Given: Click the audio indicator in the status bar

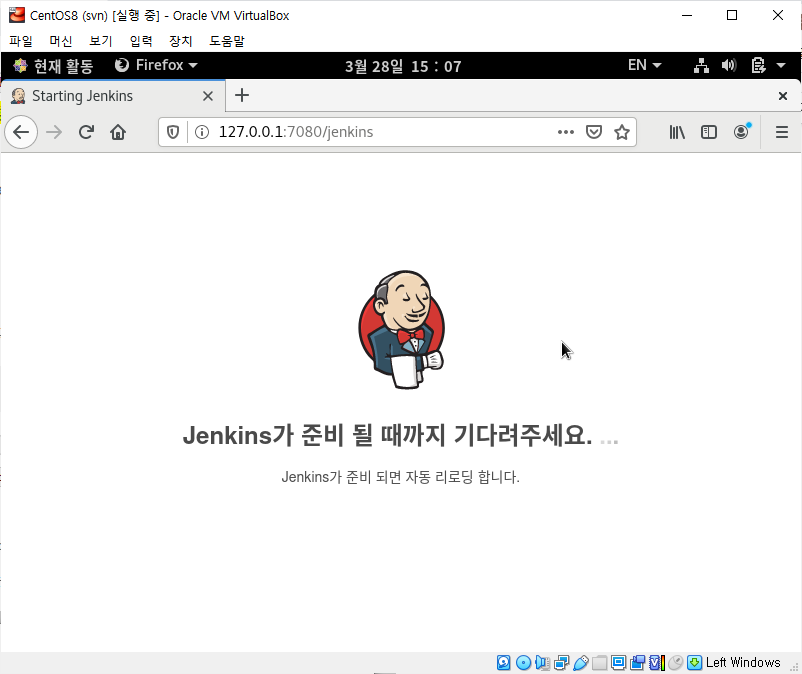Looking at the screenshot, I should pos(542,663).
